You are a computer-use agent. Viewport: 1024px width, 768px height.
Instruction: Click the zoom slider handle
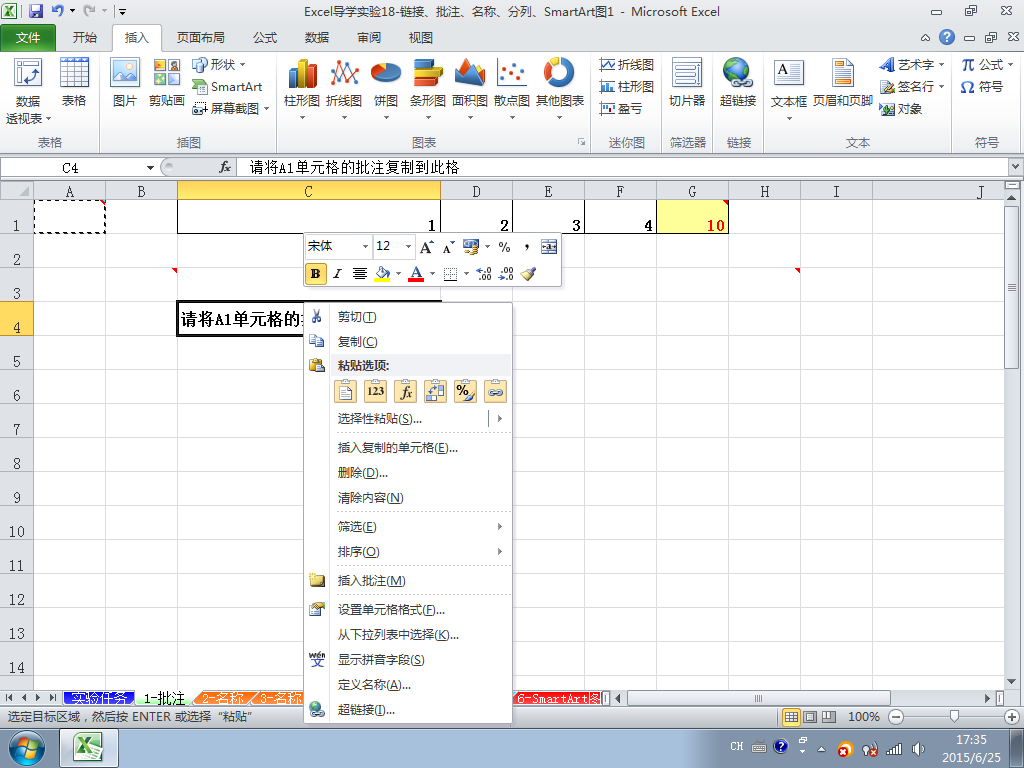click(954, 716)
